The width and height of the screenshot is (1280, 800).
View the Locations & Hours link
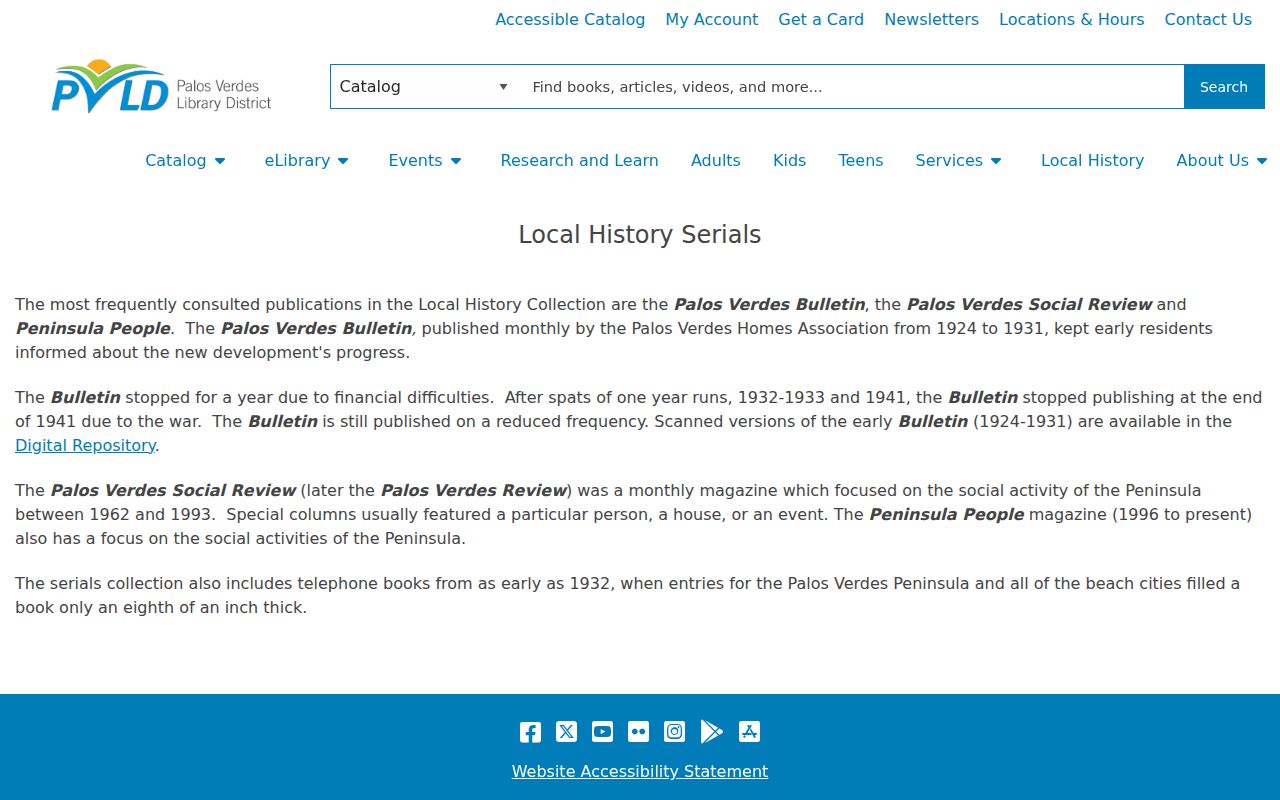coord(1072,19)
